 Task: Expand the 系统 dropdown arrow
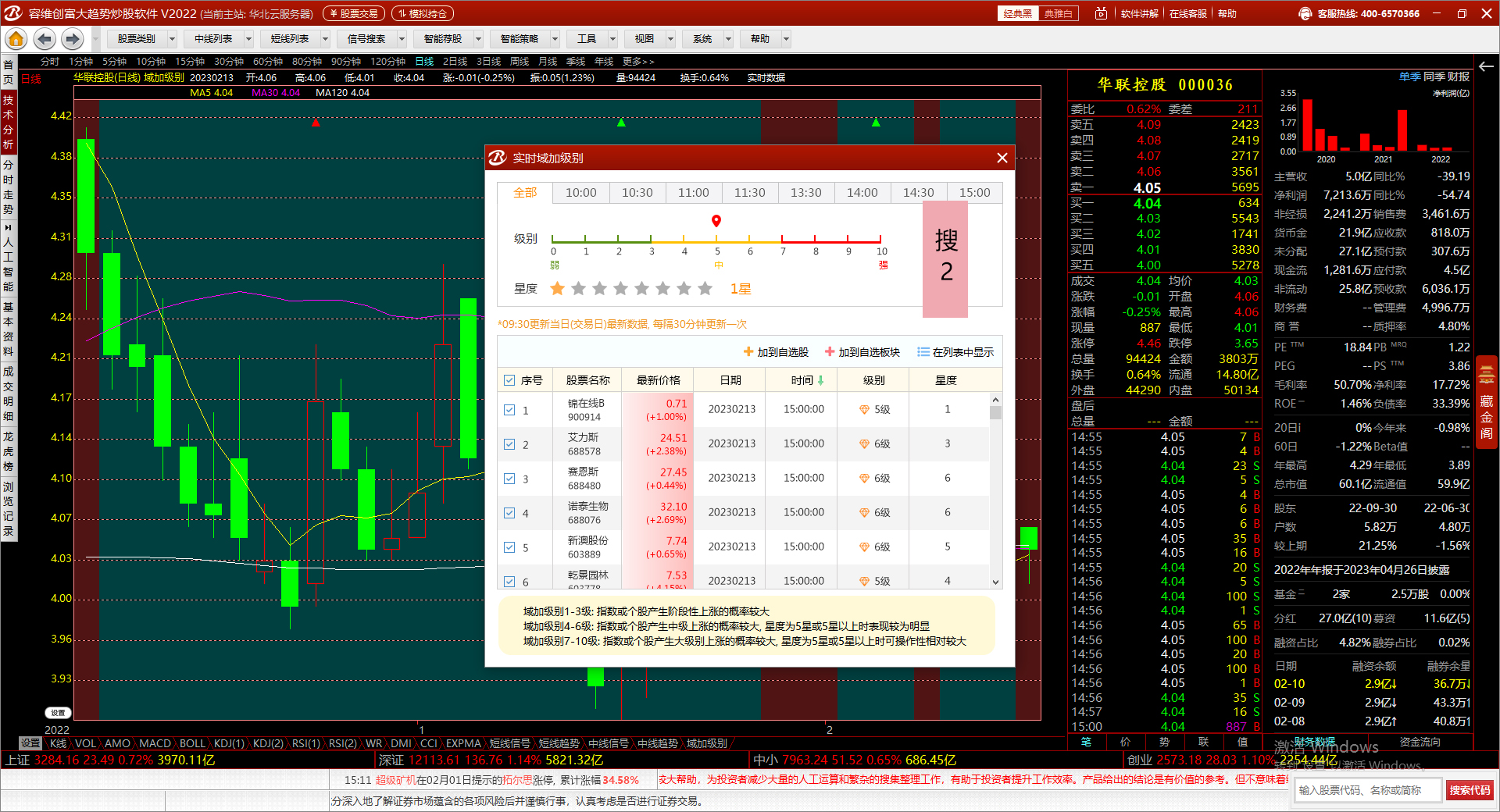click(x=728, y=38)
